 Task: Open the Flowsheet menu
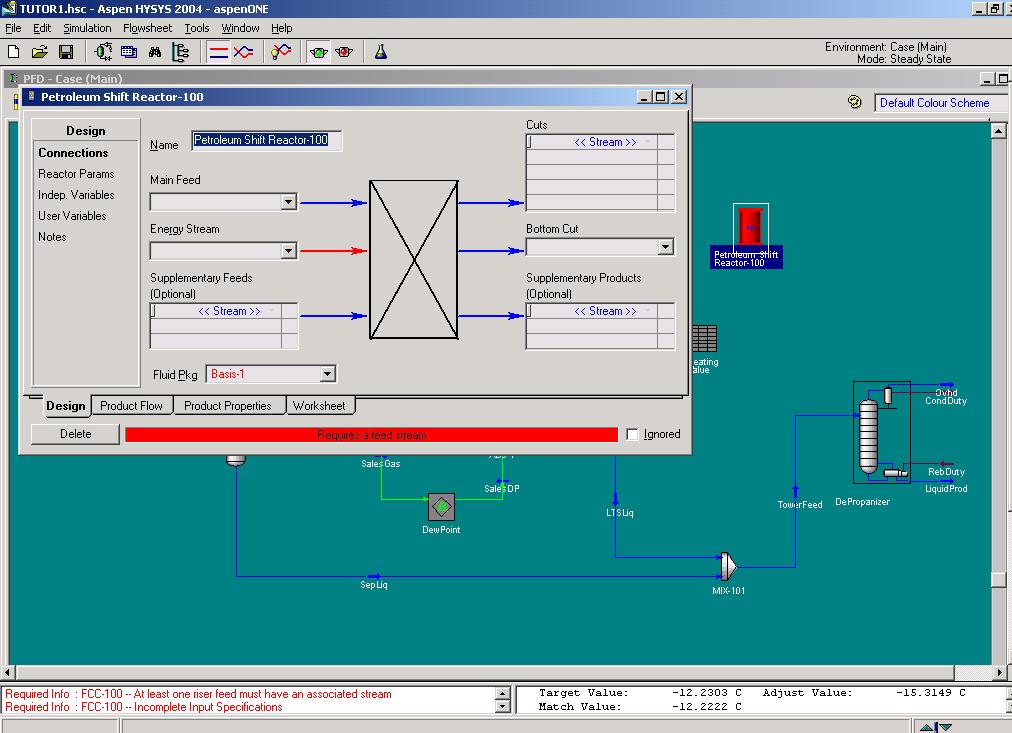(x=148, y=28)
